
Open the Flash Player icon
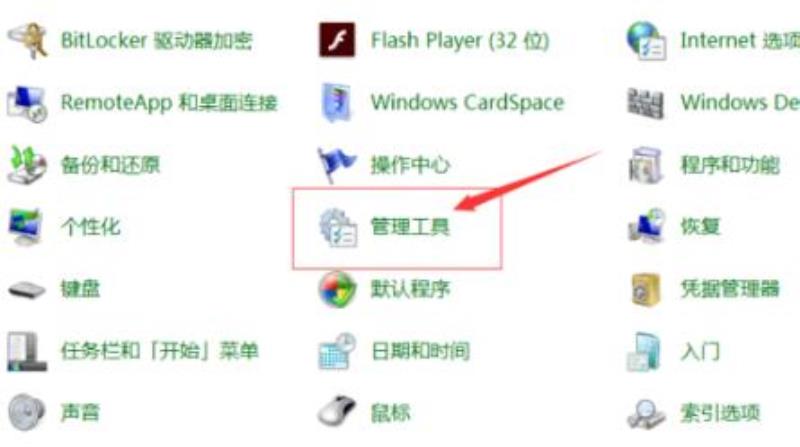click(x=337, y=40)
